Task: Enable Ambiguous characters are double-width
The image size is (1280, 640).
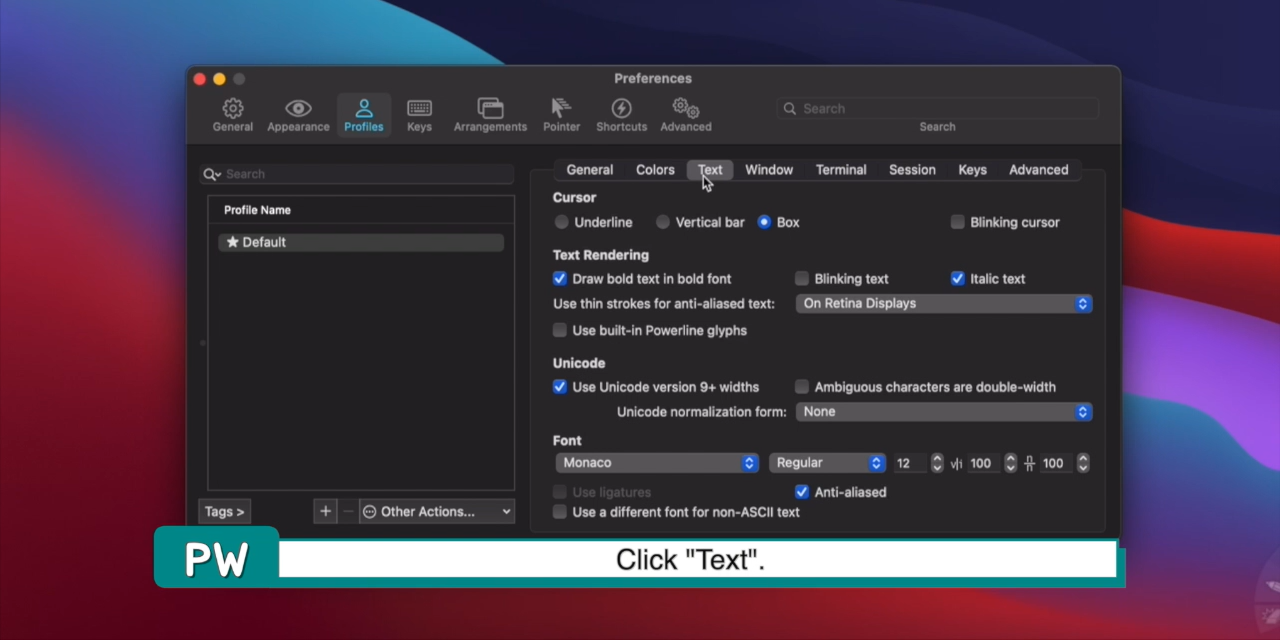Action: click(x=802, y=387)
